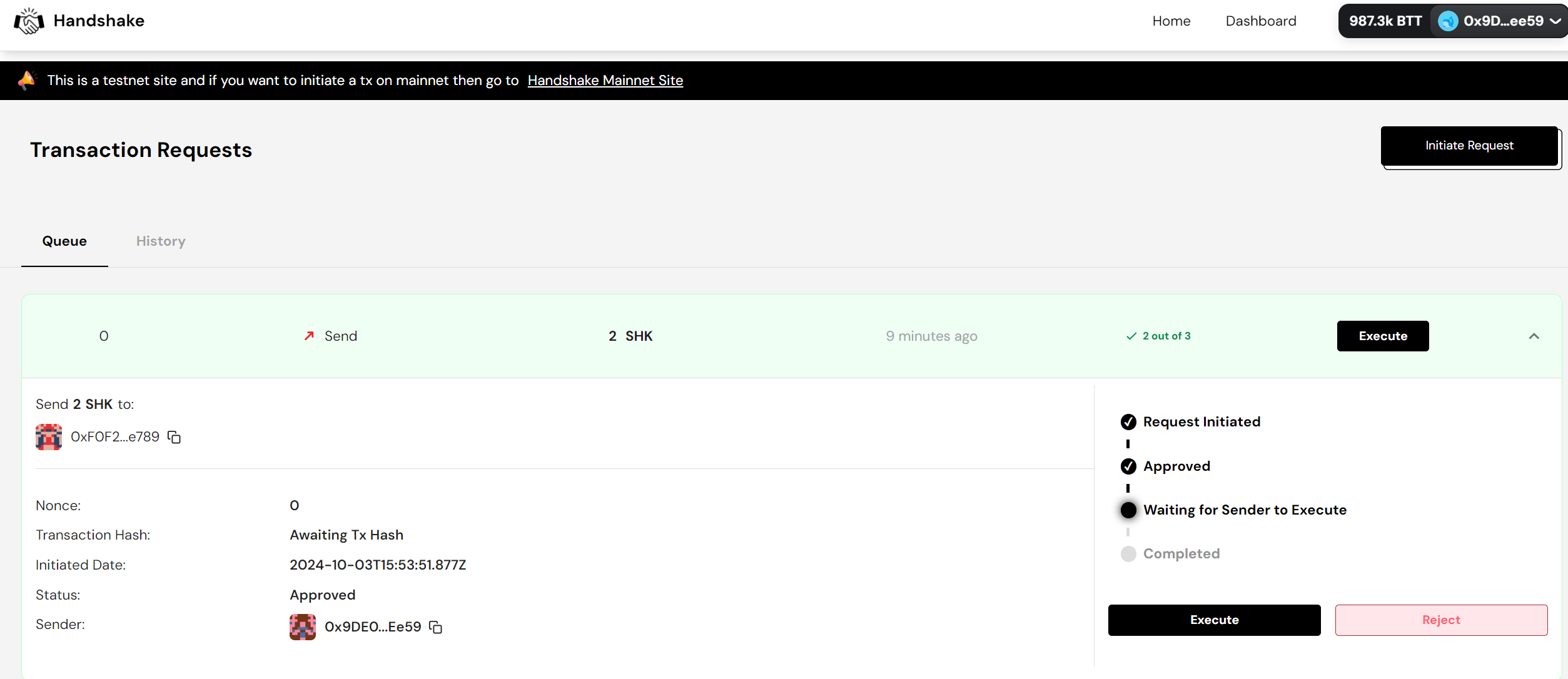Click the recipient pixel avatar icon
This screenshot has width=1568, height=679.
49,437
